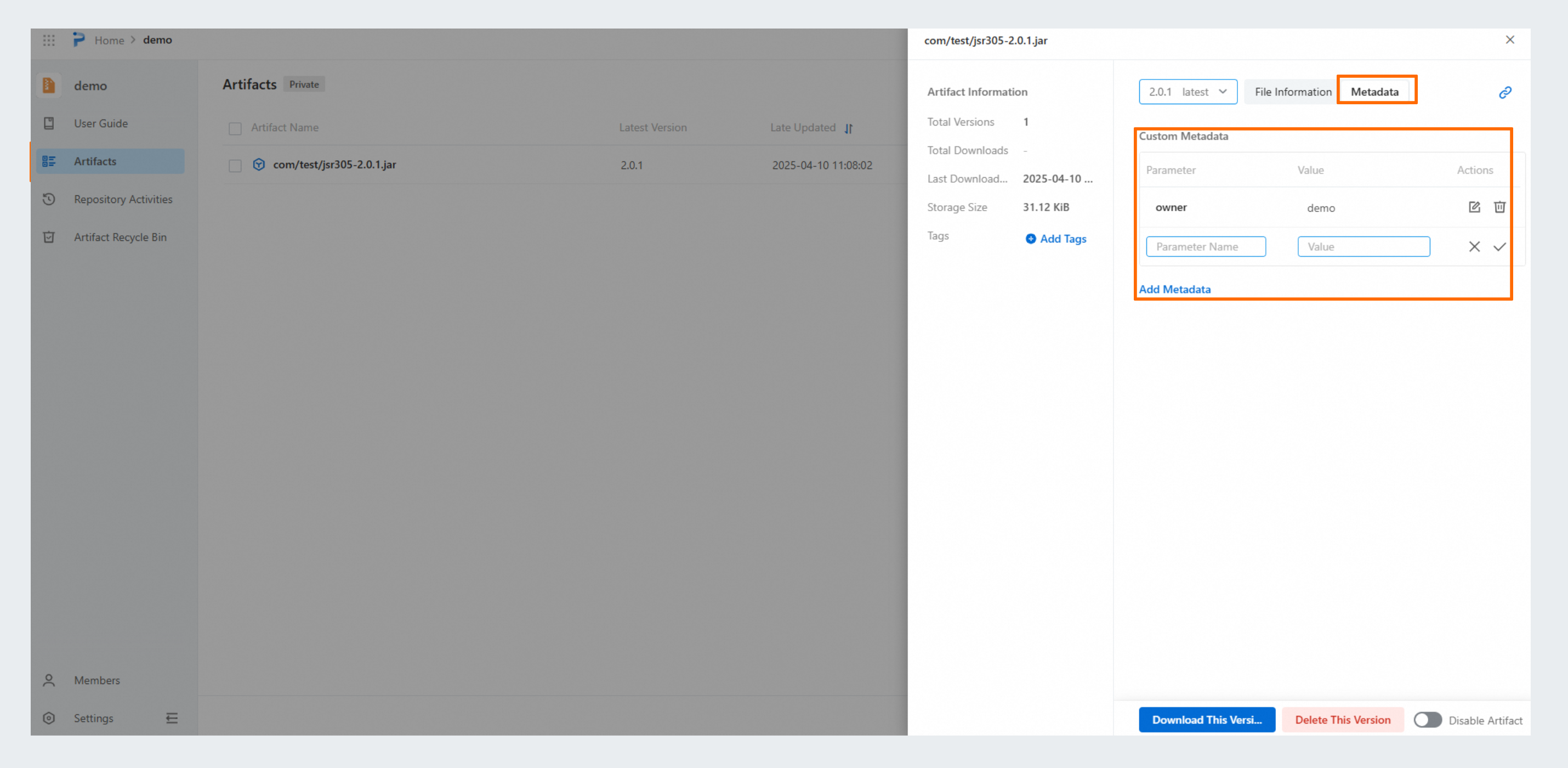Click the edit icon for owner metadata
The width and height of the screenshot is (1568, 768).
(1474, 207)
